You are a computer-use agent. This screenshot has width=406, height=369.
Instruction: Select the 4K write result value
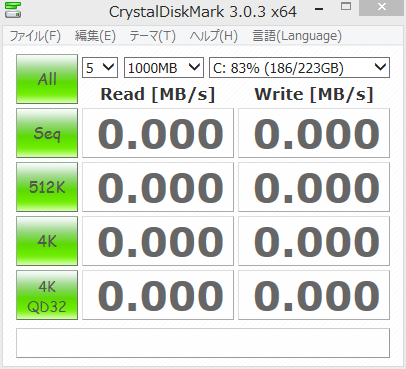pos(314,241)
